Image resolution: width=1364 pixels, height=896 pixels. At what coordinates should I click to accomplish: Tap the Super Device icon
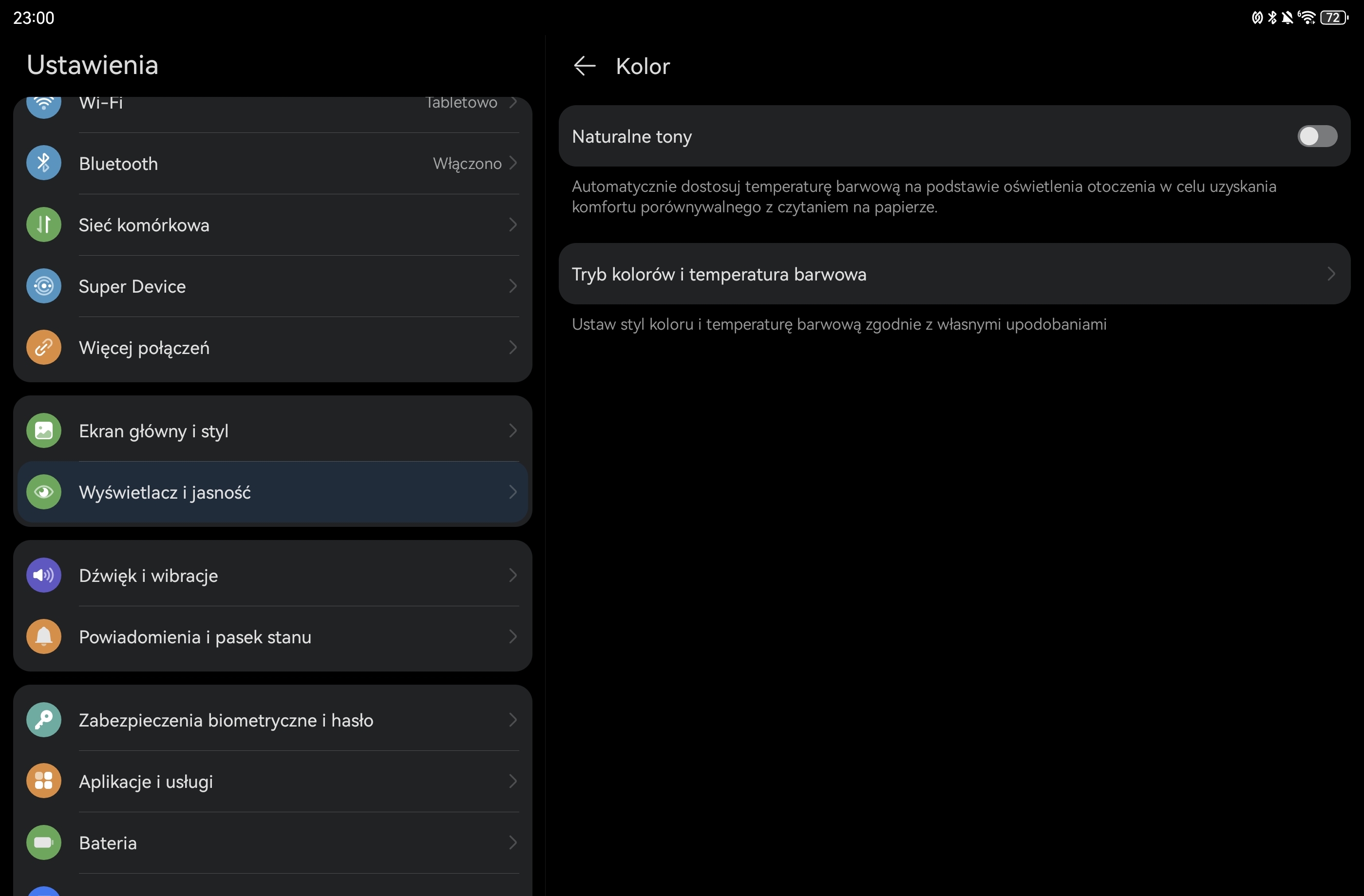(x=43, y=286)
